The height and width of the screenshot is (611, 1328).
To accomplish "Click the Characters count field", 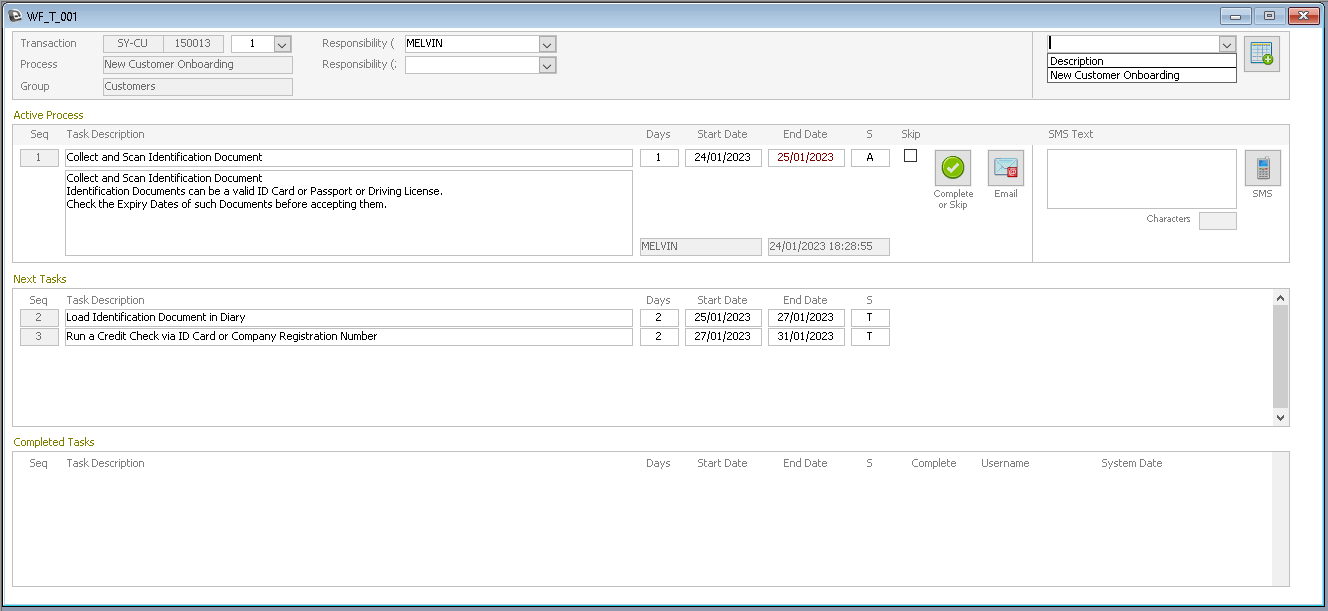I will (x=1217, y=221).
